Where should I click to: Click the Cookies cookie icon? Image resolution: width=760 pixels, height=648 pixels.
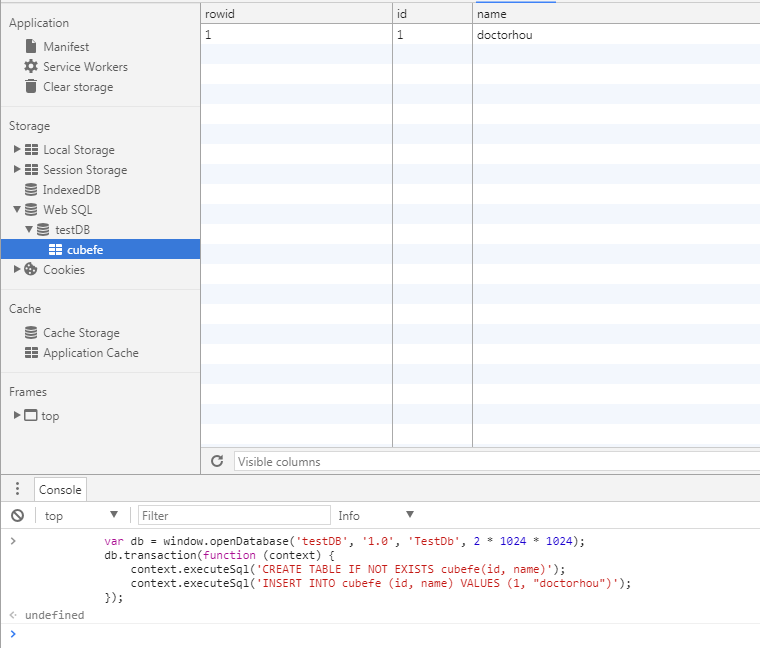pos(31,269)
